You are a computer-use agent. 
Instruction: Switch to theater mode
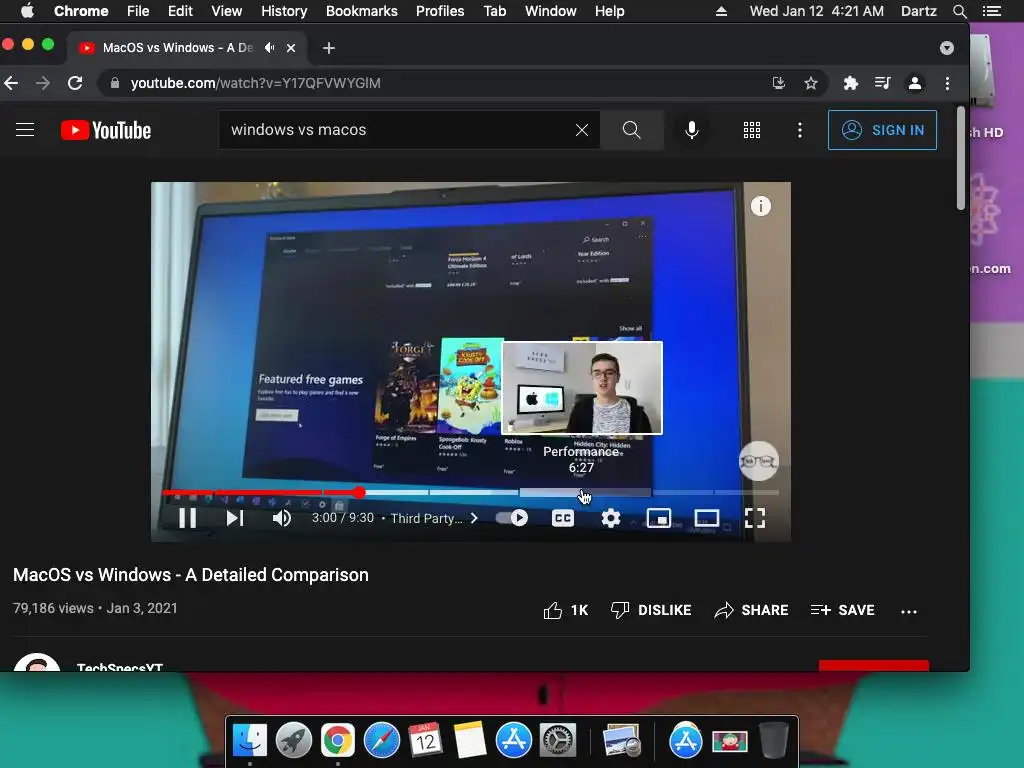[707, 518]
